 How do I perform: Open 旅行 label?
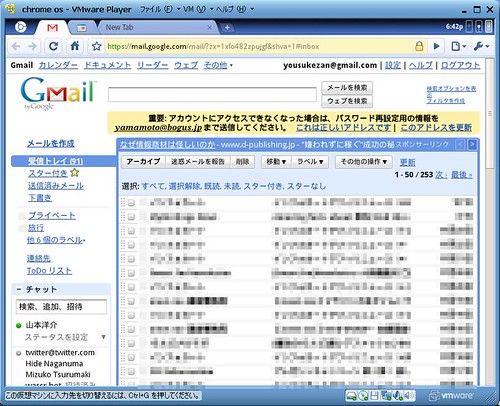click(36, 228)
